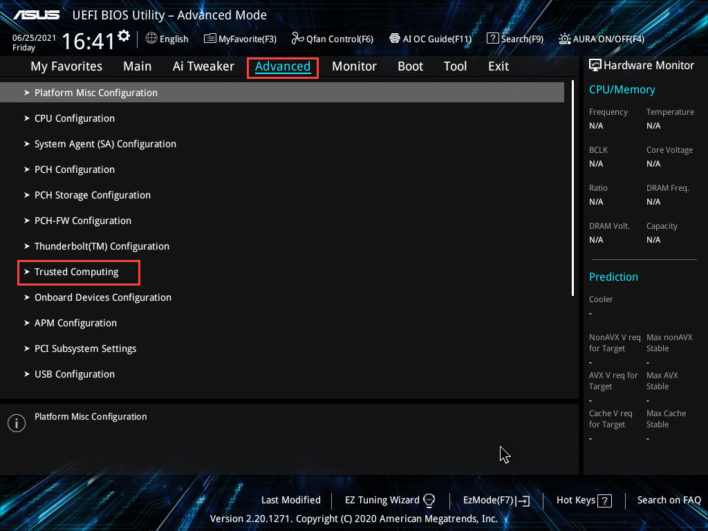Open Search on FAQ link
Image resolution: width=708 pixels, height=531 pixels.
(669, 500)
